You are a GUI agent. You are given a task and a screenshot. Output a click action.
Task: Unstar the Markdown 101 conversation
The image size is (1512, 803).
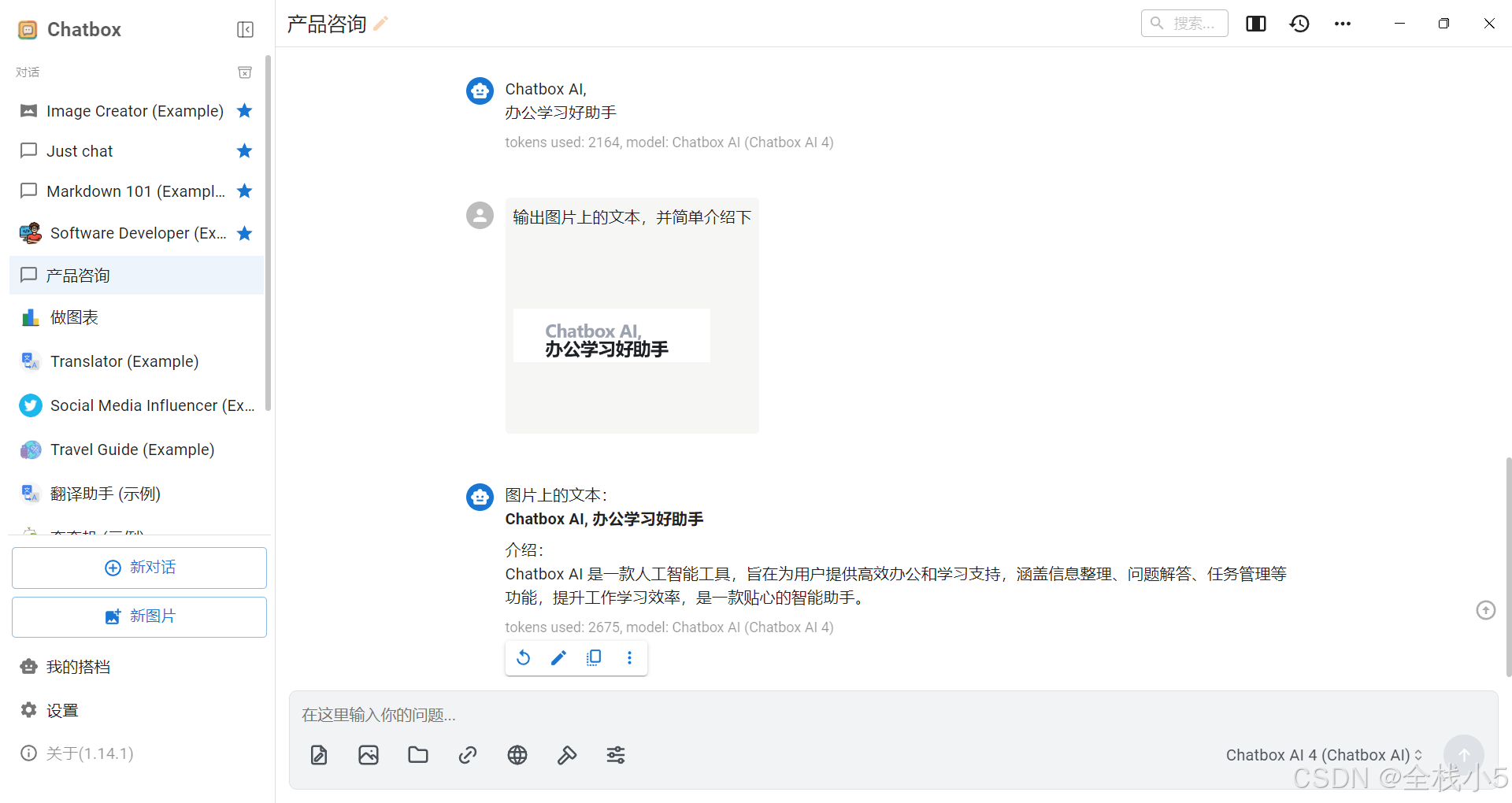[x=245, y=191]
